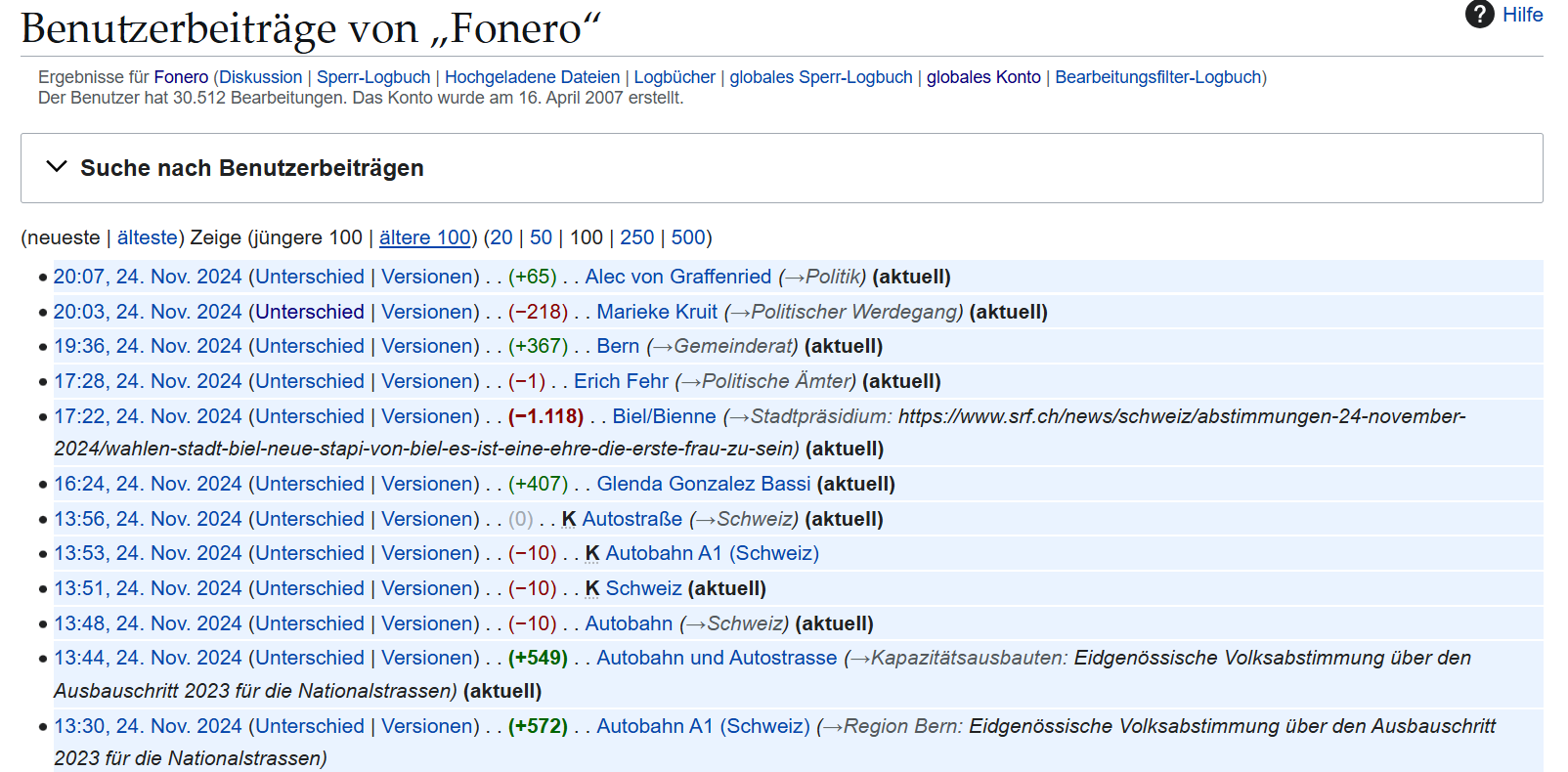Image resolution: width=1568 pixels, height=772 pixels.
Task: Show ältere 100 contributions
Action: click(x=425, y=237)
